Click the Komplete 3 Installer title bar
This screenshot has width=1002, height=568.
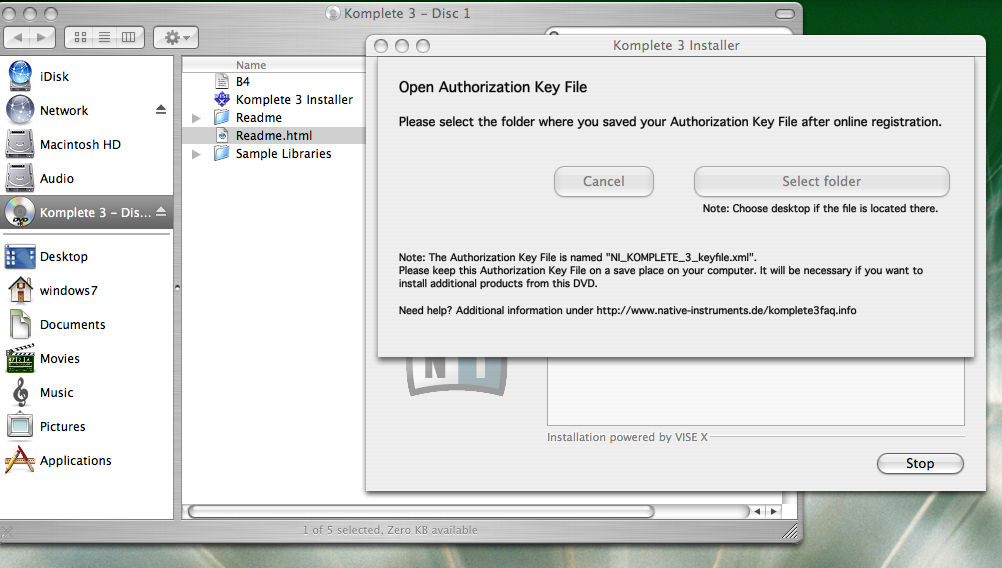click(x=675, y=45)
